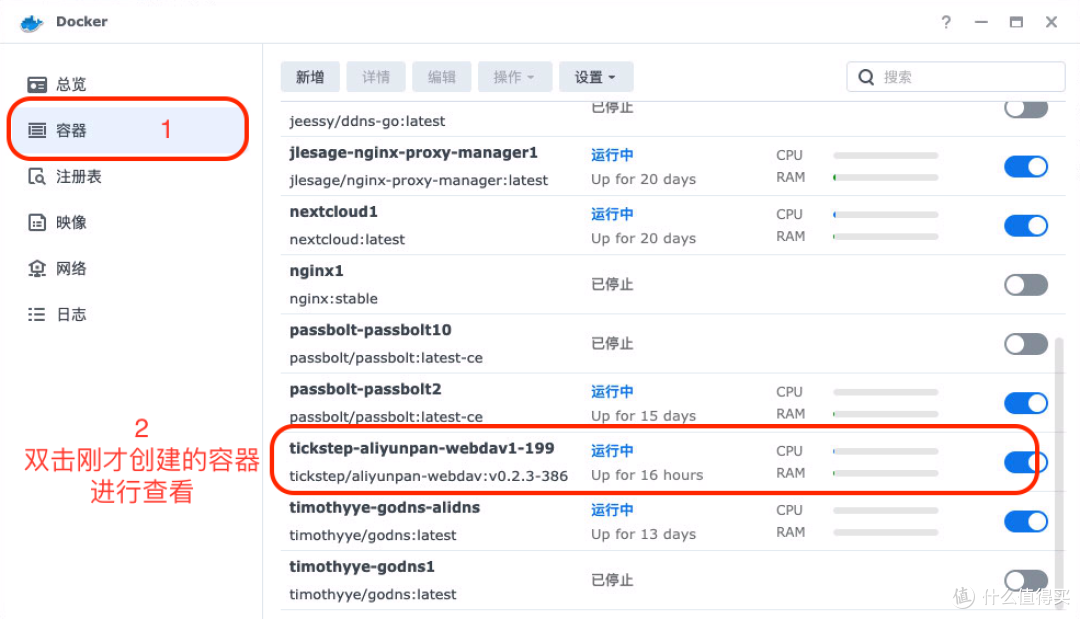Open container details via 详情 button
1080x619 pixels.
(x=376, y=76)
